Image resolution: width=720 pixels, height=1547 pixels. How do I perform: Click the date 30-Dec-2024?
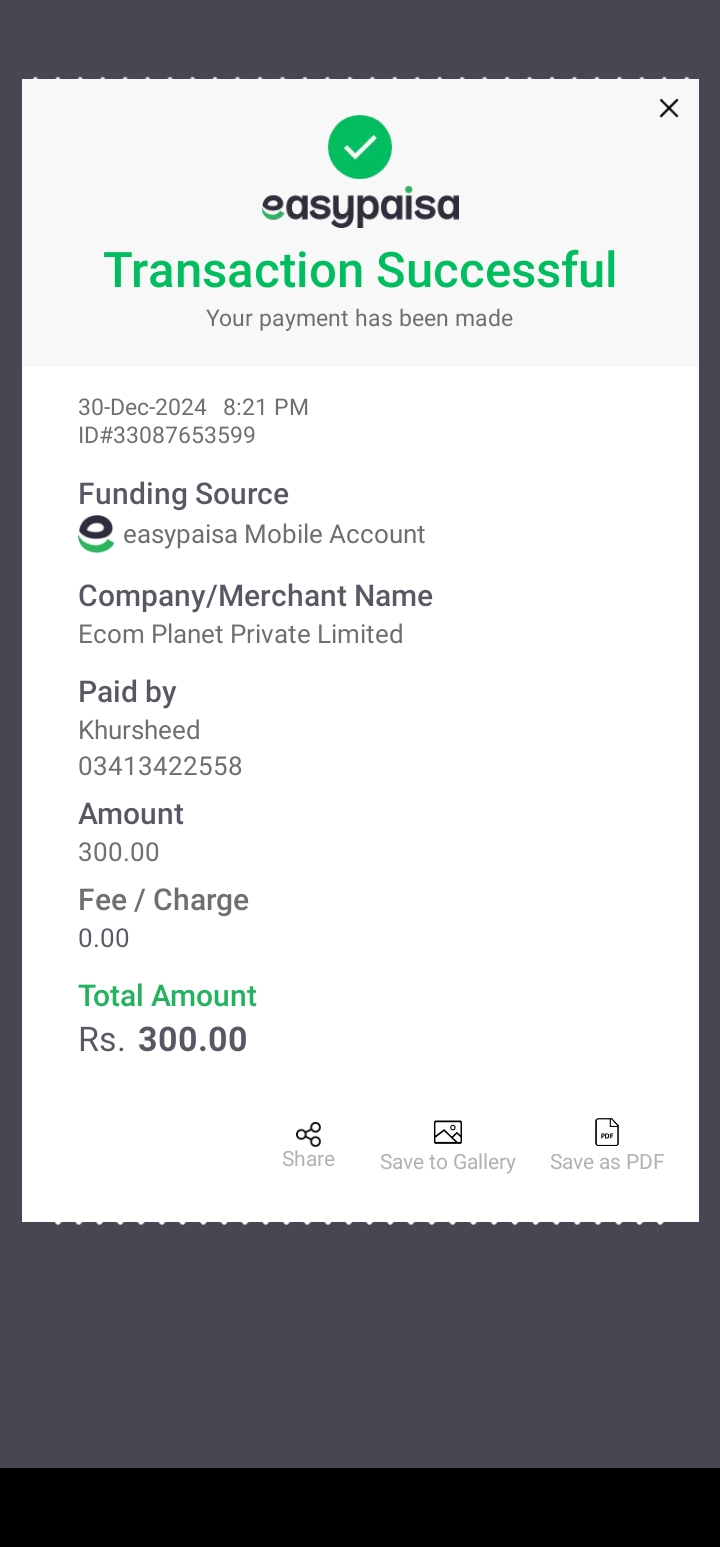pos(143,407)
